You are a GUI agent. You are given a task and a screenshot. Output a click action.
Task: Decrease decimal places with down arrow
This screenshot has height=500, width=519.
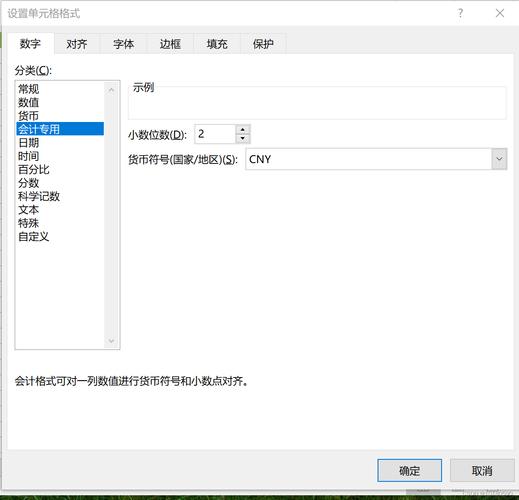[243, 138]
